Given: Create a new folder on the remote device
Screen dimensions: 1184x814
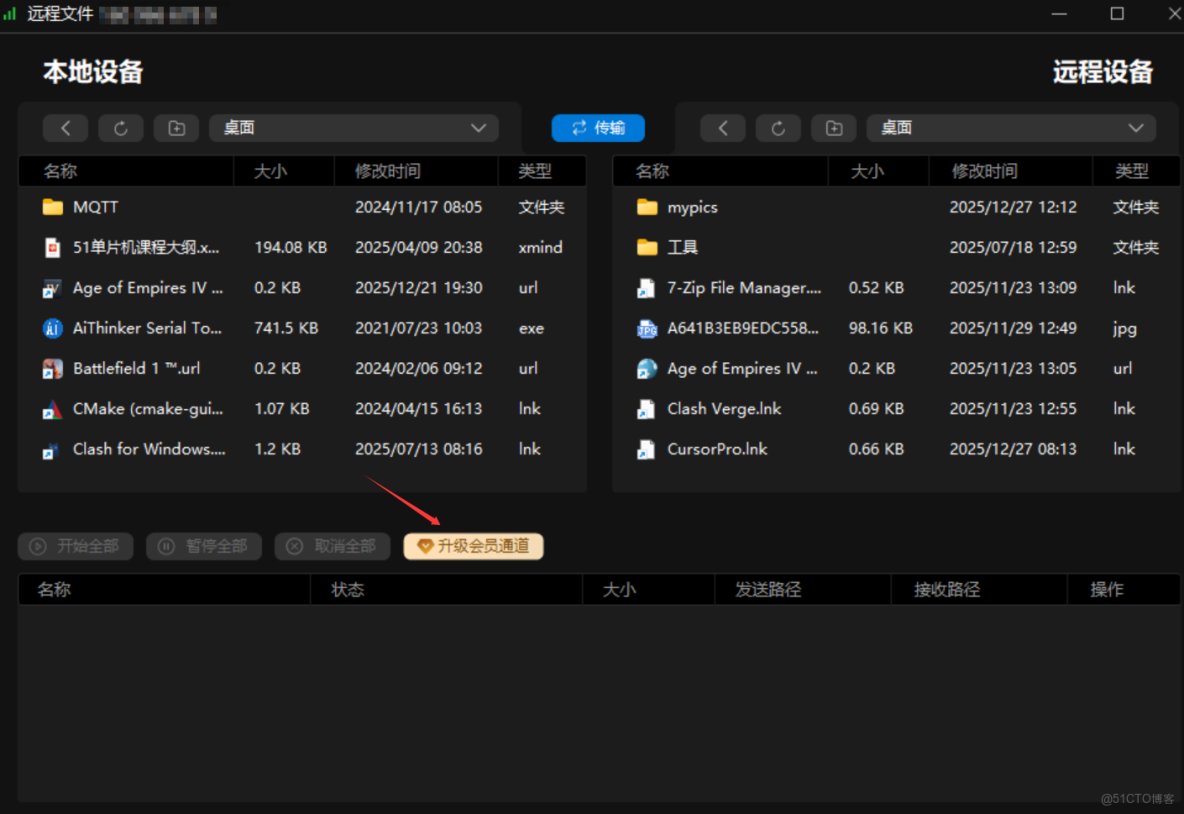Looking at the screenshot, I should click(x=834, y=128).
